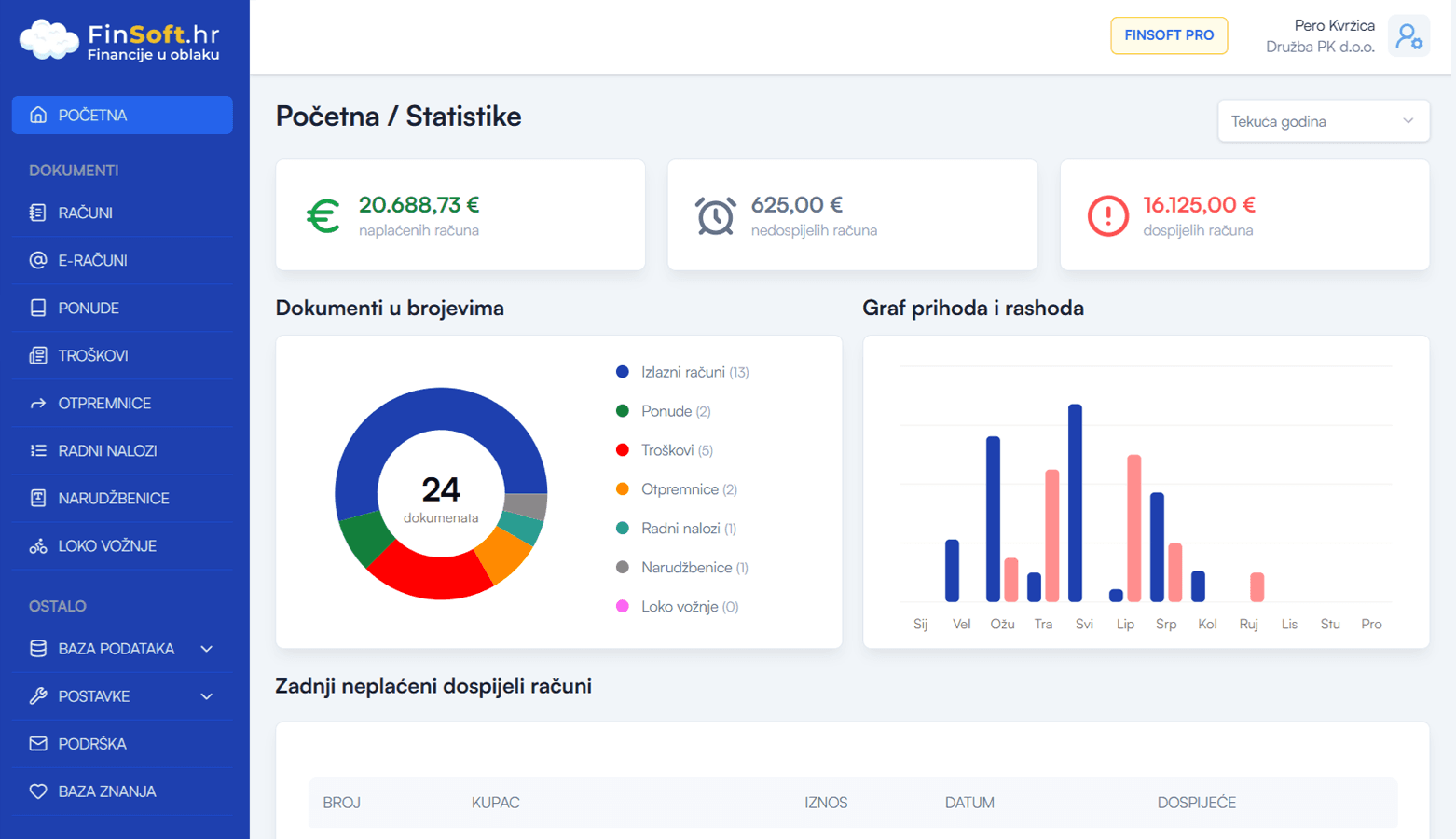The width and height of the screenshot is (1456, 839).
Task: Click the E-računi at-sign icon
Action: tap(38, 260)
